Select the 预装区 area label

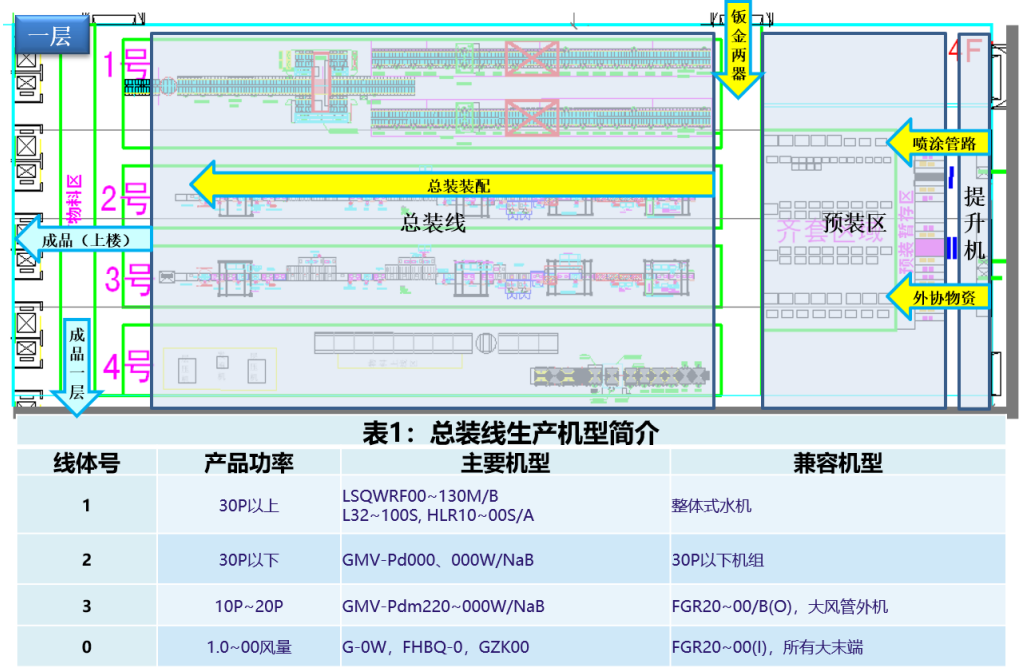(854, 222)
